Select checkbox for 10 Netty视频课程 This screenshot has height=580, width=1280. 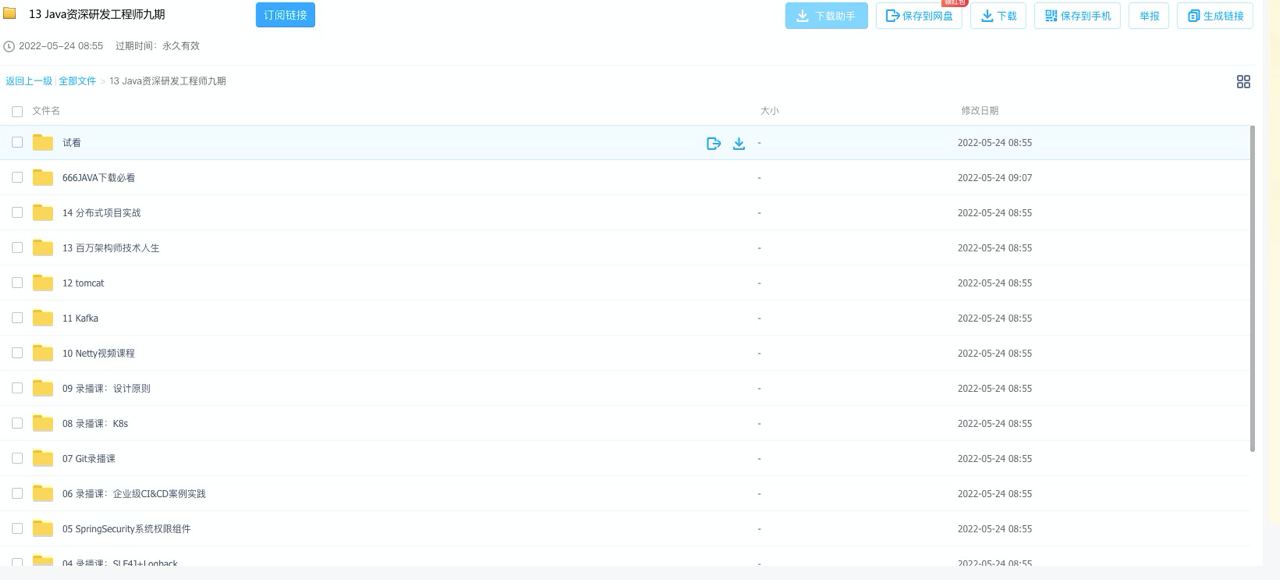pyautogui.click(x=17, y=353)
